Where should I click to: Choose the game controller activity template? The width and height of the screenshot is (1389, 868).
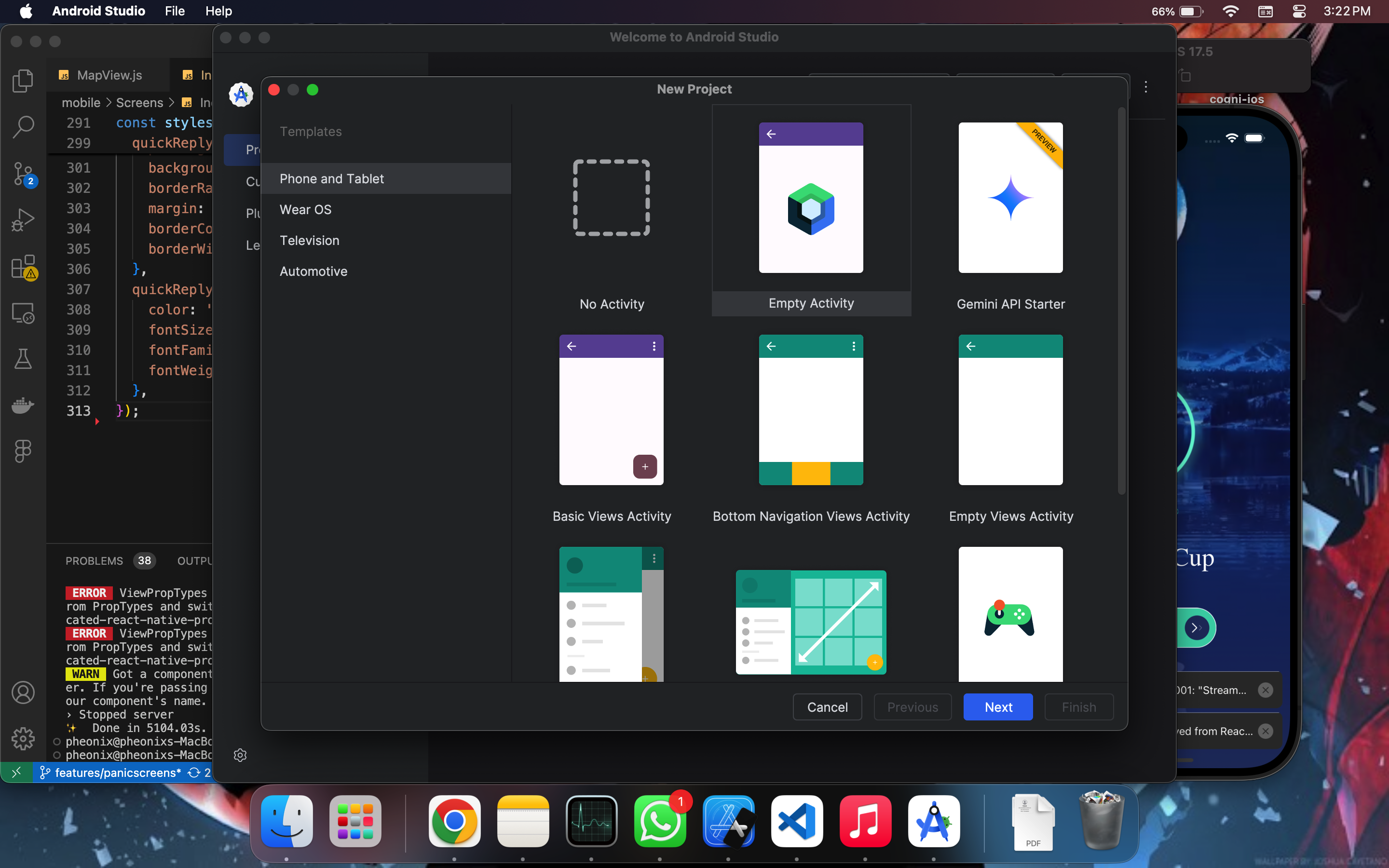click(x=1010, y=614)
